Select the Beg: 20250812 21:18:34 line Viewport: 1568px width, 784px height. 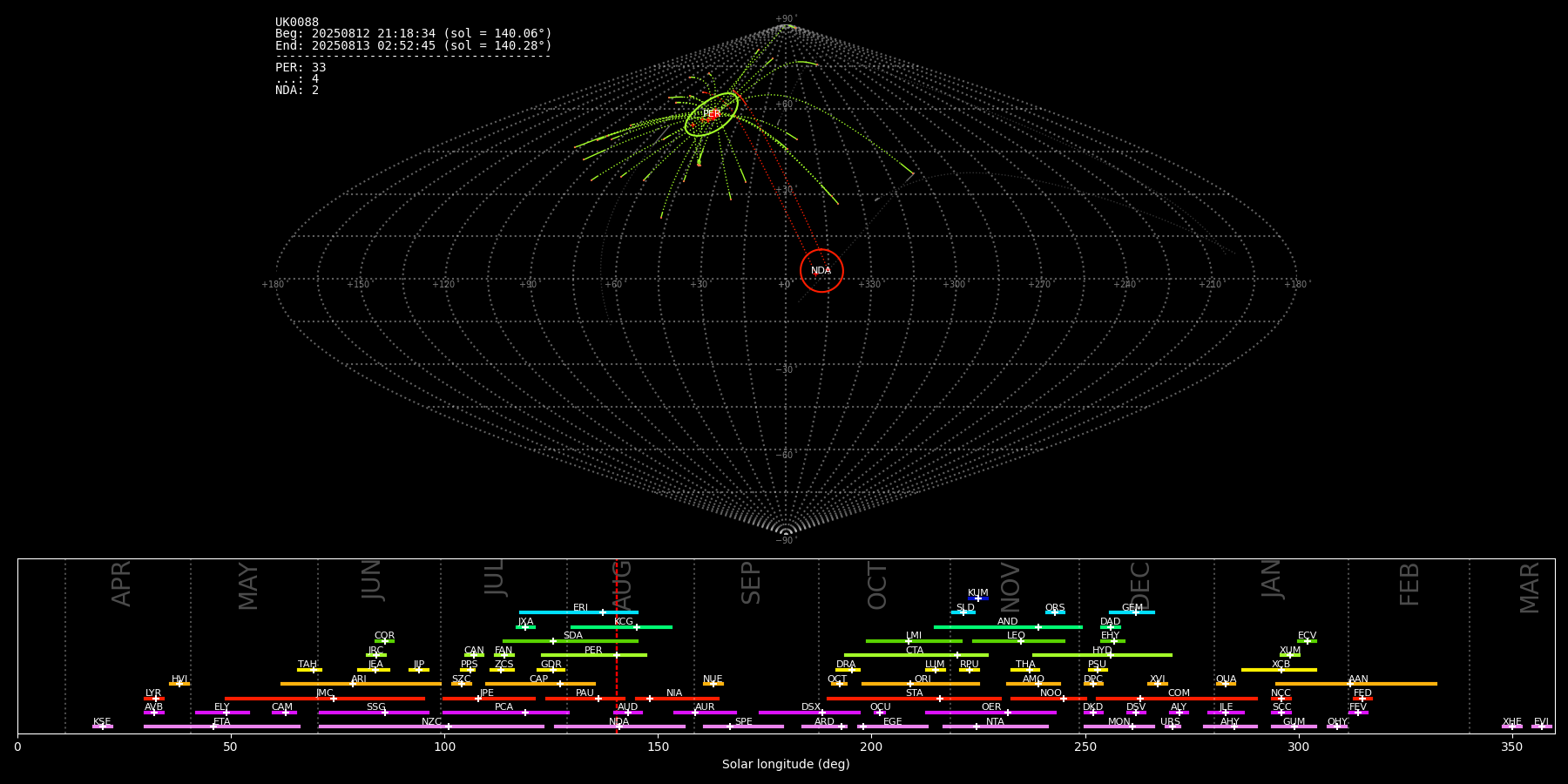pos(414,34)
